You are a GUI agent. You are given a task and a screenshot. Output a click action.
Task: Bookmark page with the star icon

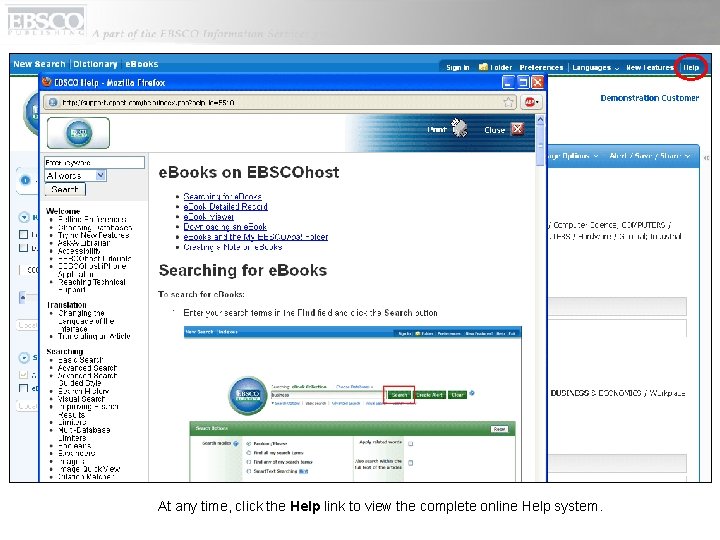pos(508,102)
